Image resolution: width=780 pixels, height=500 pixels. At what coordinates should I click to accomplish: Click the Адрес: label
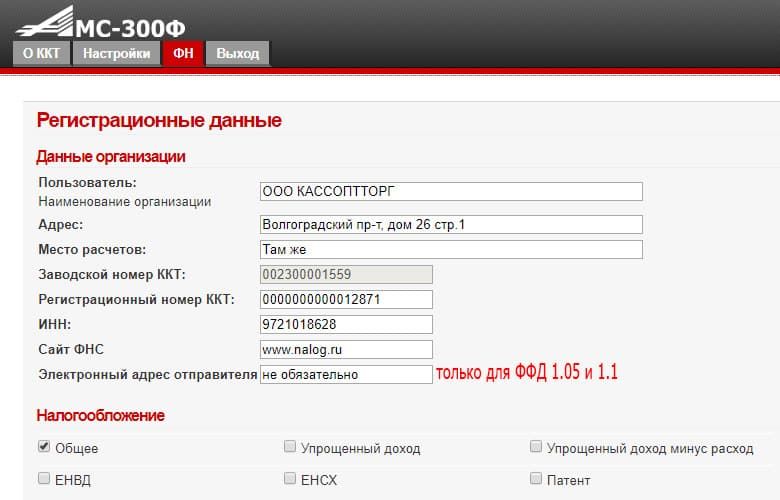[x=61, y=225]
